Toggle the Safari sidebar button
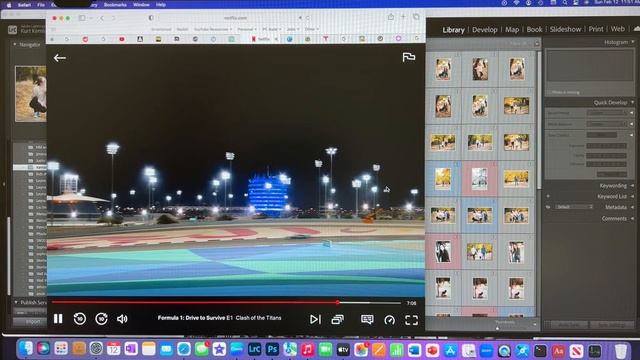The width and height of the screenshot is (640, 360). pyautogui.click(x=82, y=18)
